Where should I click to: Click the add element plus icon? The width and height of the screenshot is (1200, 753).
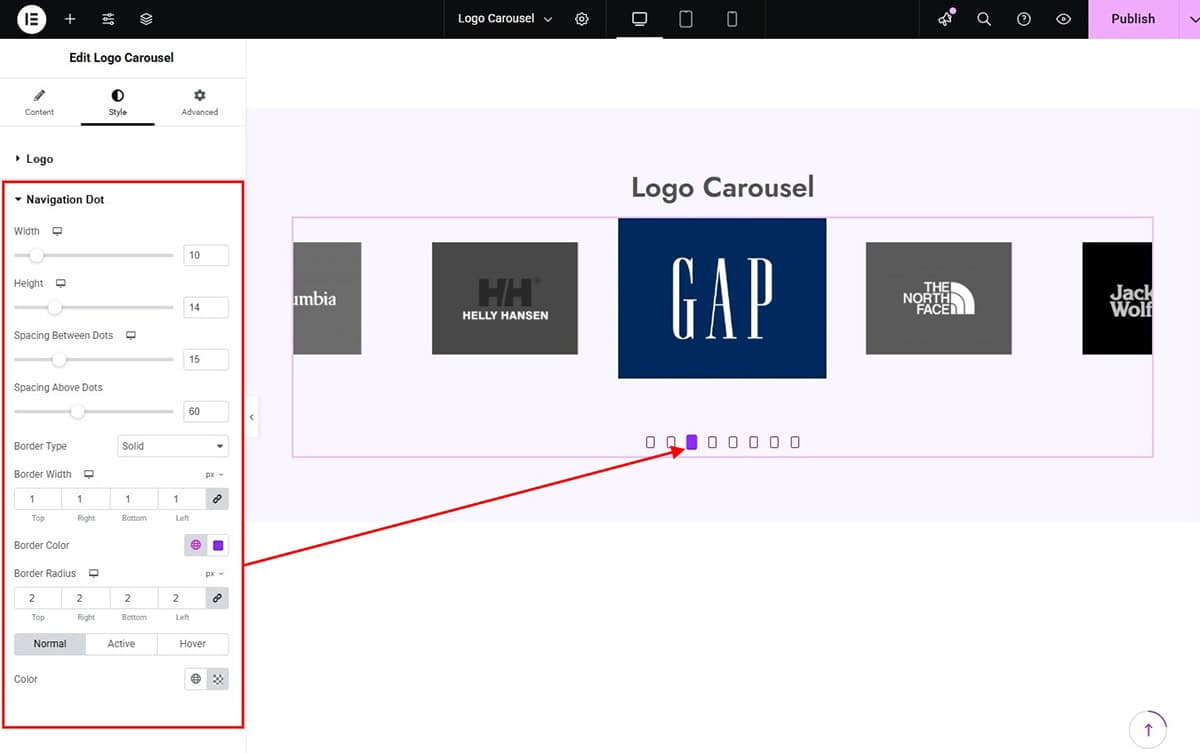point(70,19)
